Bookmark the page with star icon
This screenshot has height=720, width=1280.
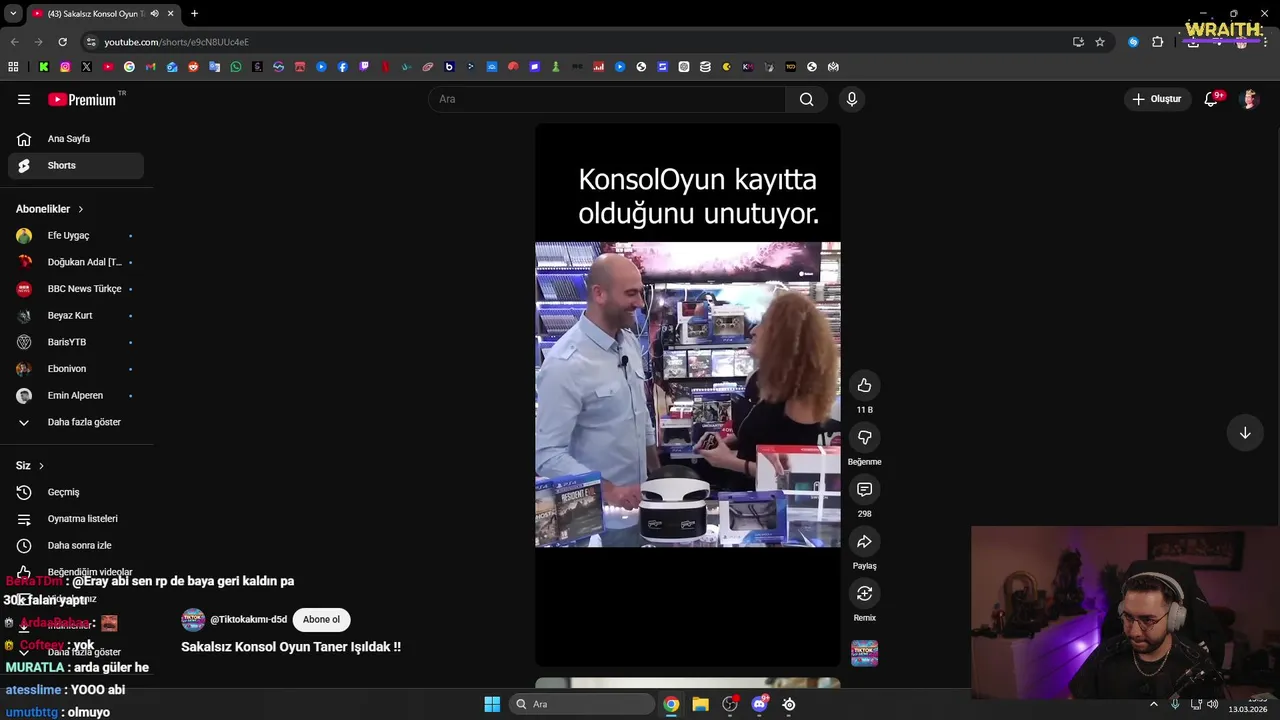(x=1100, y=42)
